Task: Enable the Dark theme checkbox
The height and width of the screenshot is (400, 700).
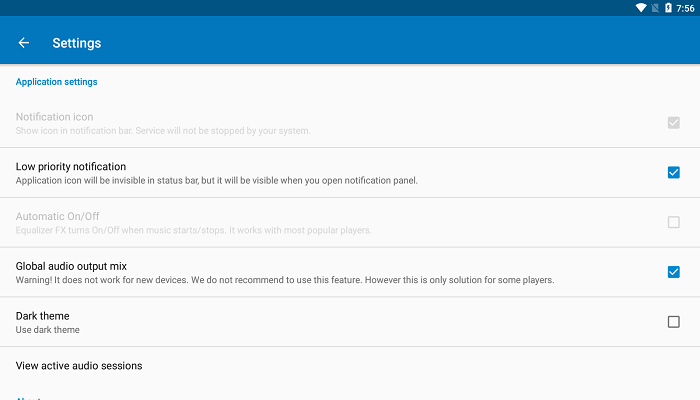Action: [x=673, y=322]
